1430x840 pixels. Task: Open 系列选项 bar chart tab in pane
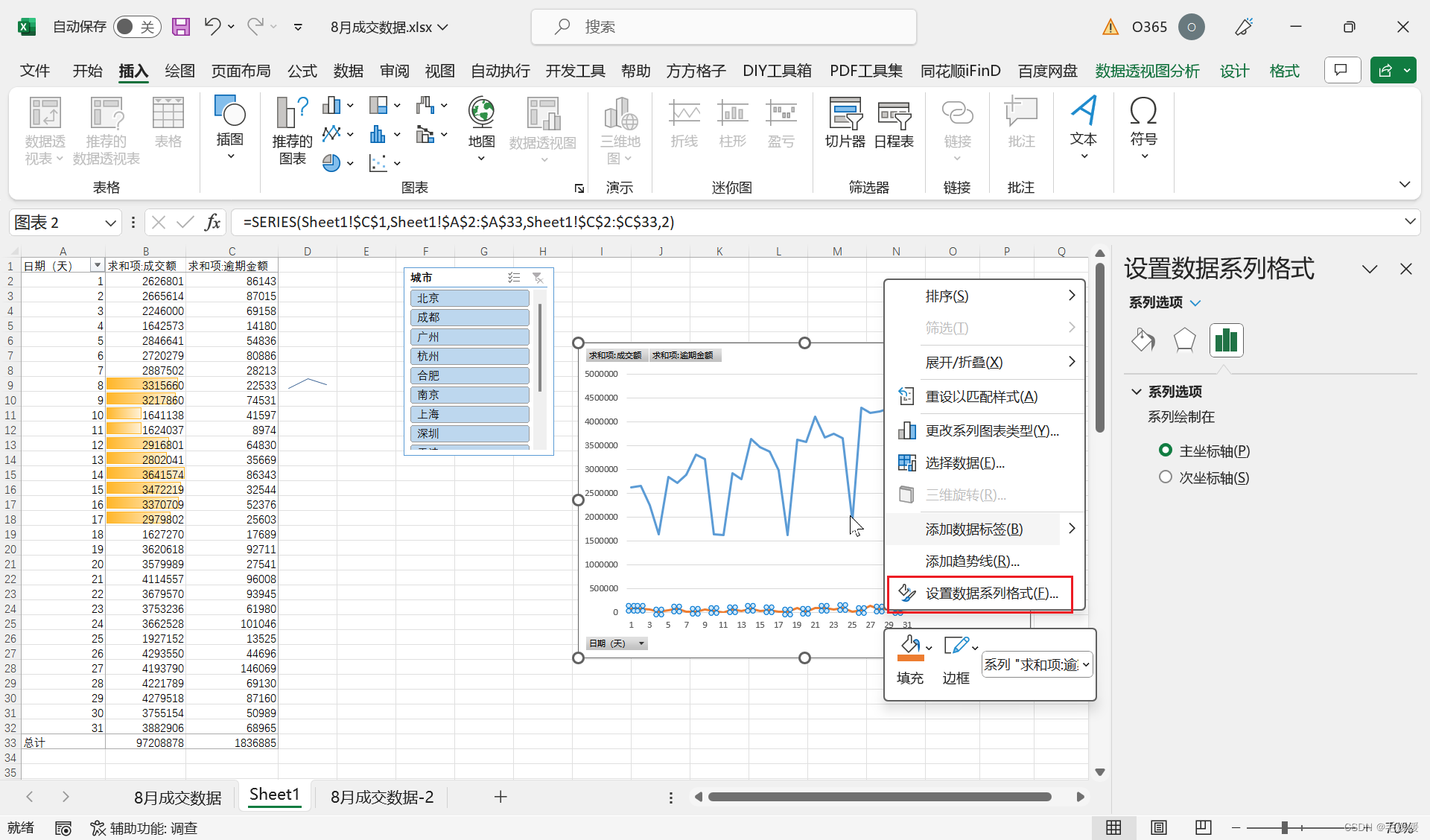(x=1226, y=340)
